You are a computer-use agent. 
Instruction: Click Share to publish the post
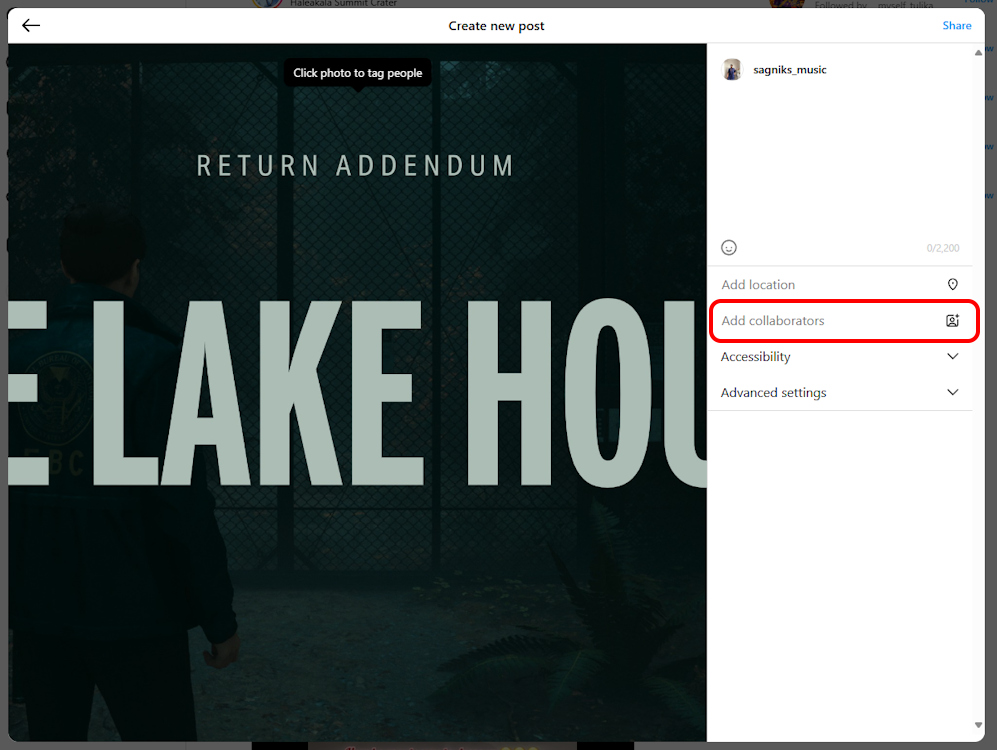click(956, 25)
